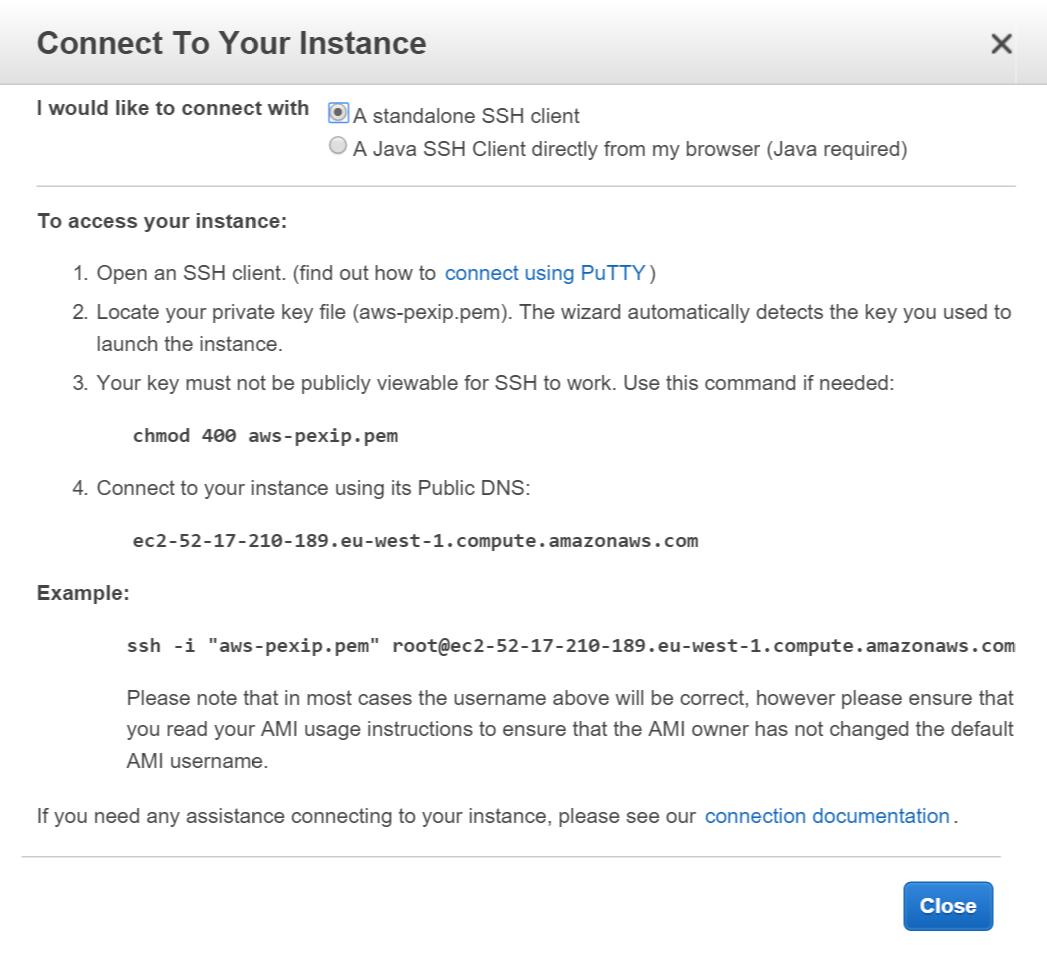Click the ssh -i example command line
Image resolution: width=1047 pixels, height=954 pixels.
point(570,646)
